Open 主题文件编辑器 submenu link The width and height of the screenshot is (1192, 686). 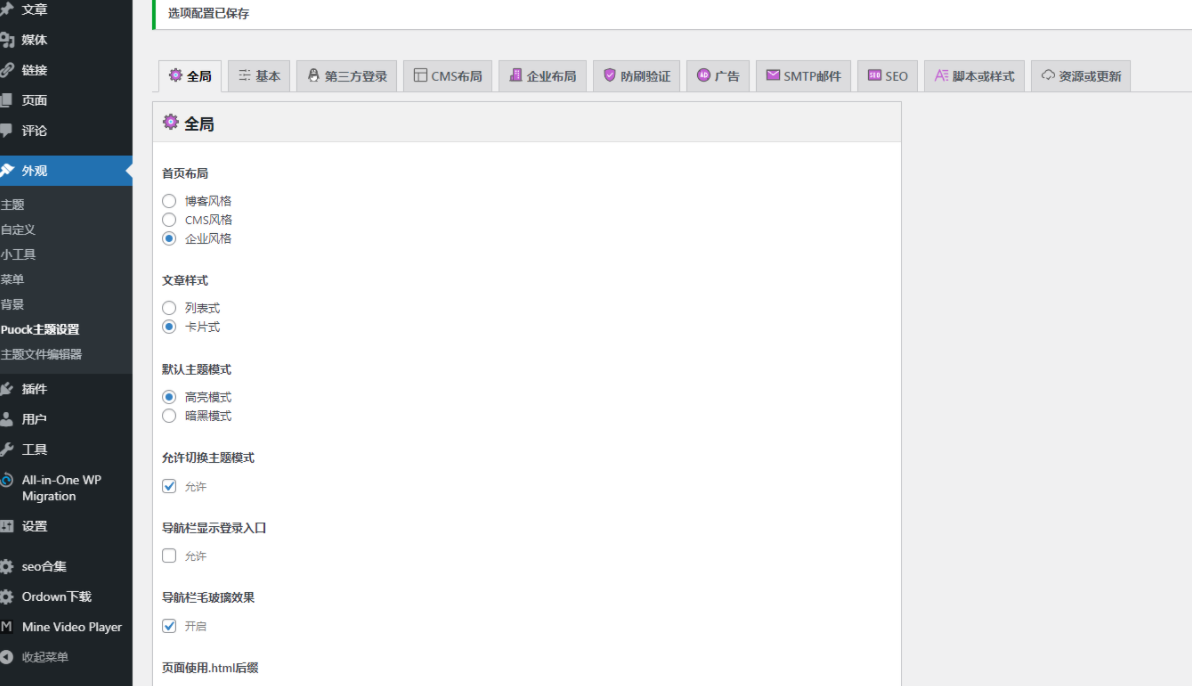coord(41,354)
